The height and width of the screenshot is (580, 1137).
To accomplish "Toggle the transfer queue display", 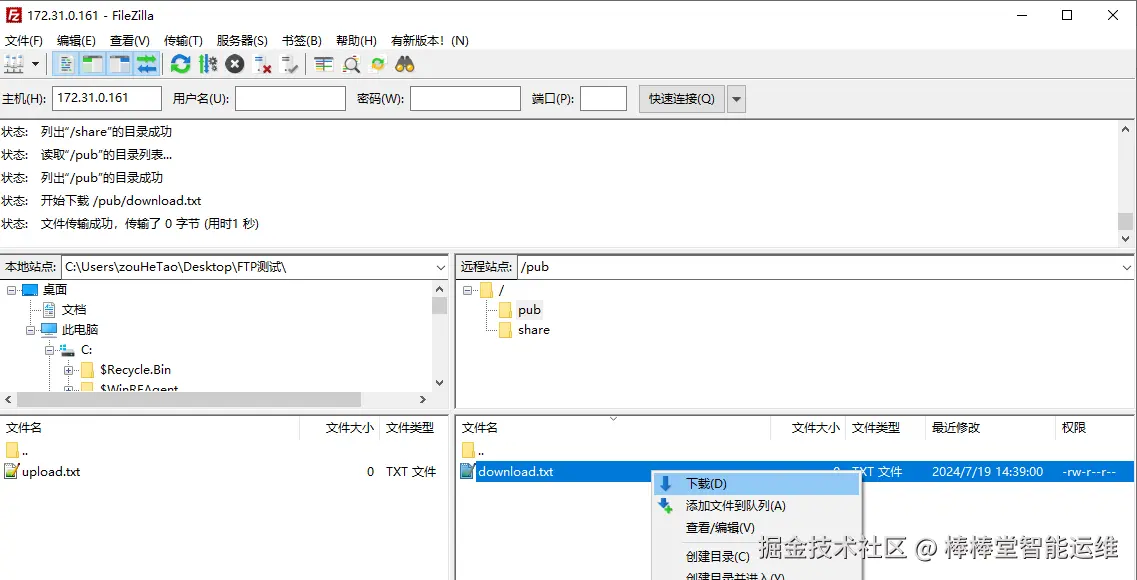I will 146,65.
